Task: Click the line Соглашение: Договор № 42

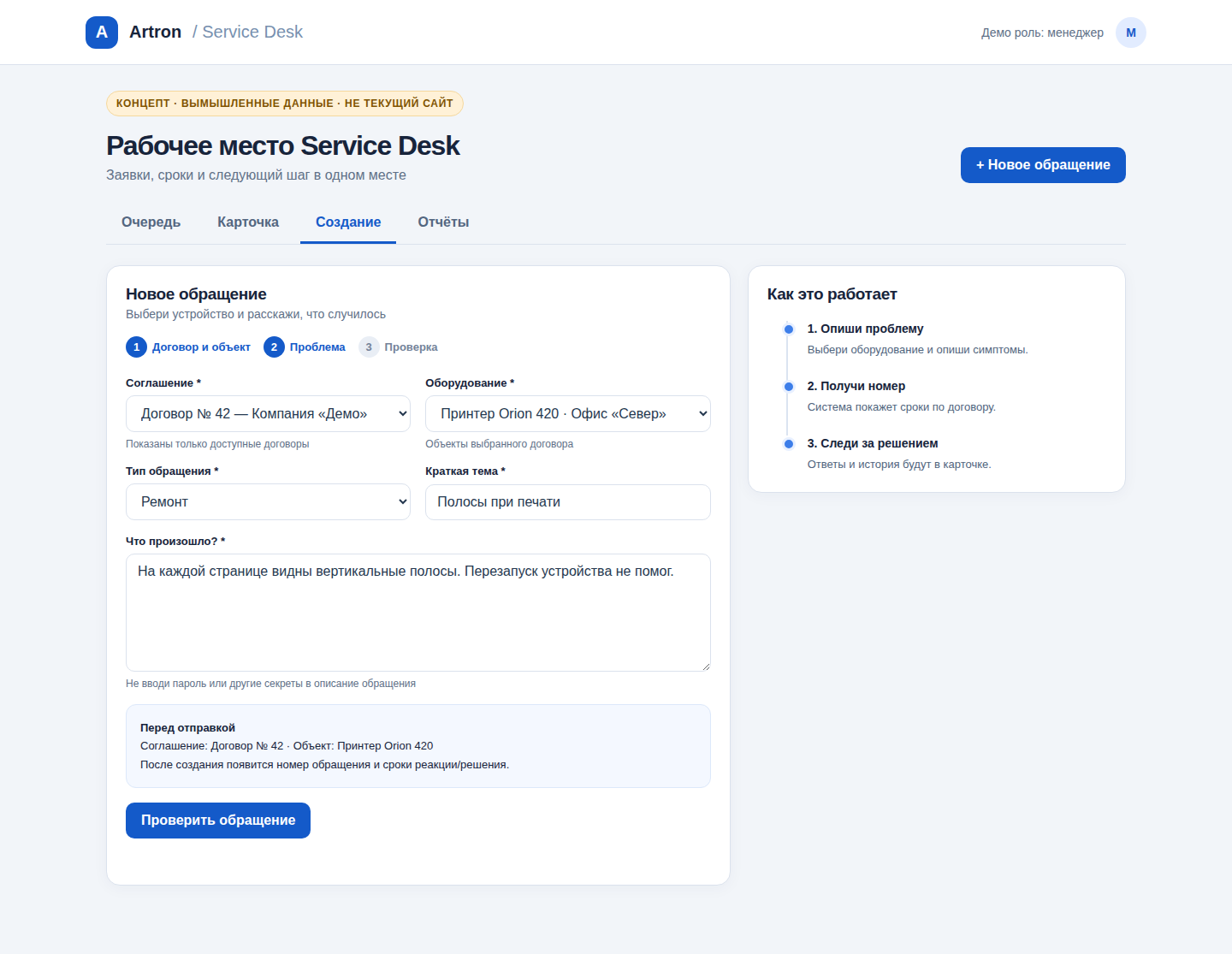Action: [x=287, y=746]
